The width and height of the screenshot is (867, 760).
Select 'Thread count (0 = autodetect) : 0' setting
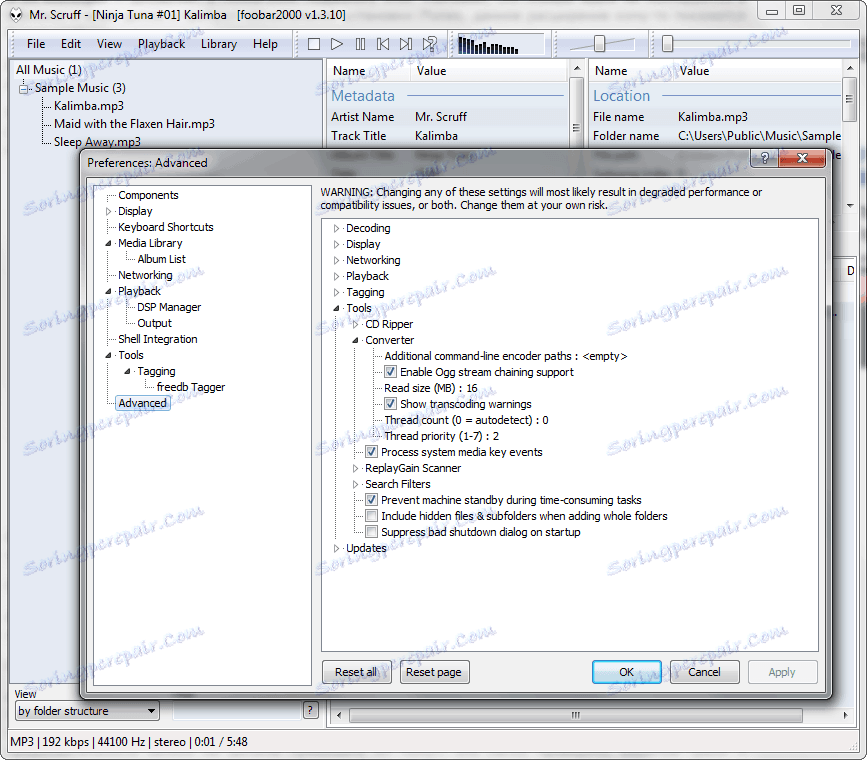click(467, 420)
